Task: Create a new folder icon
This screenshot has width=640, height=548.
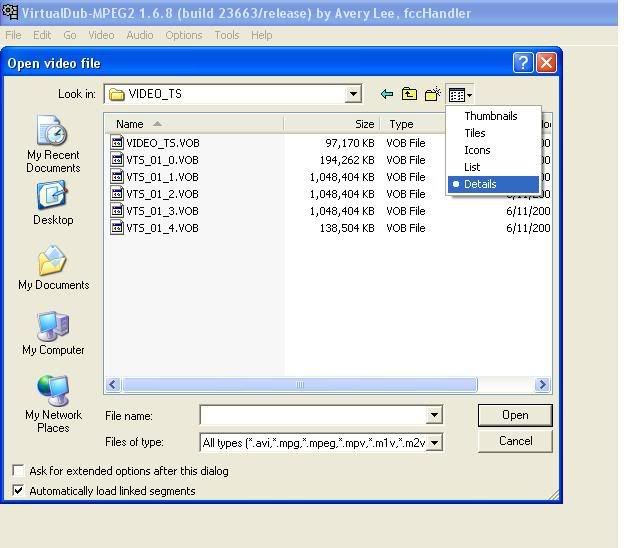Action: [433, 94]
